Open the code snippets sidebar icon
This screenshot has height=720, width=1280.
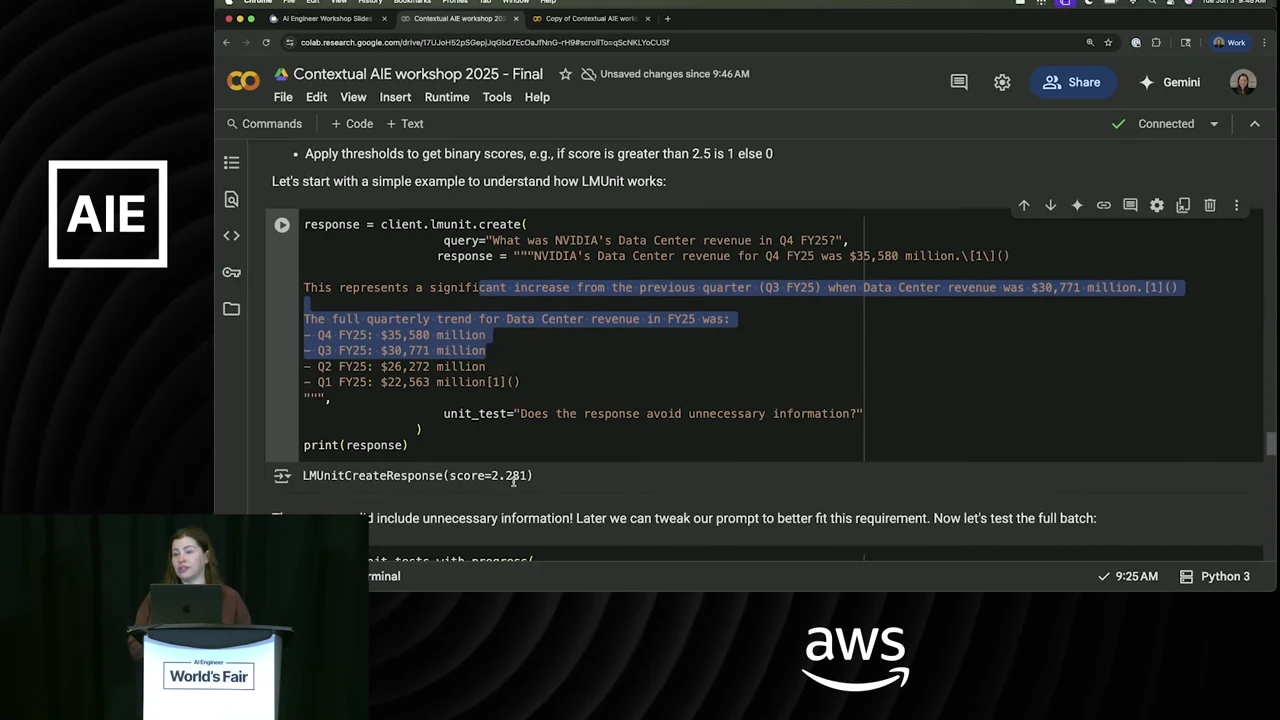click(232, 236)
